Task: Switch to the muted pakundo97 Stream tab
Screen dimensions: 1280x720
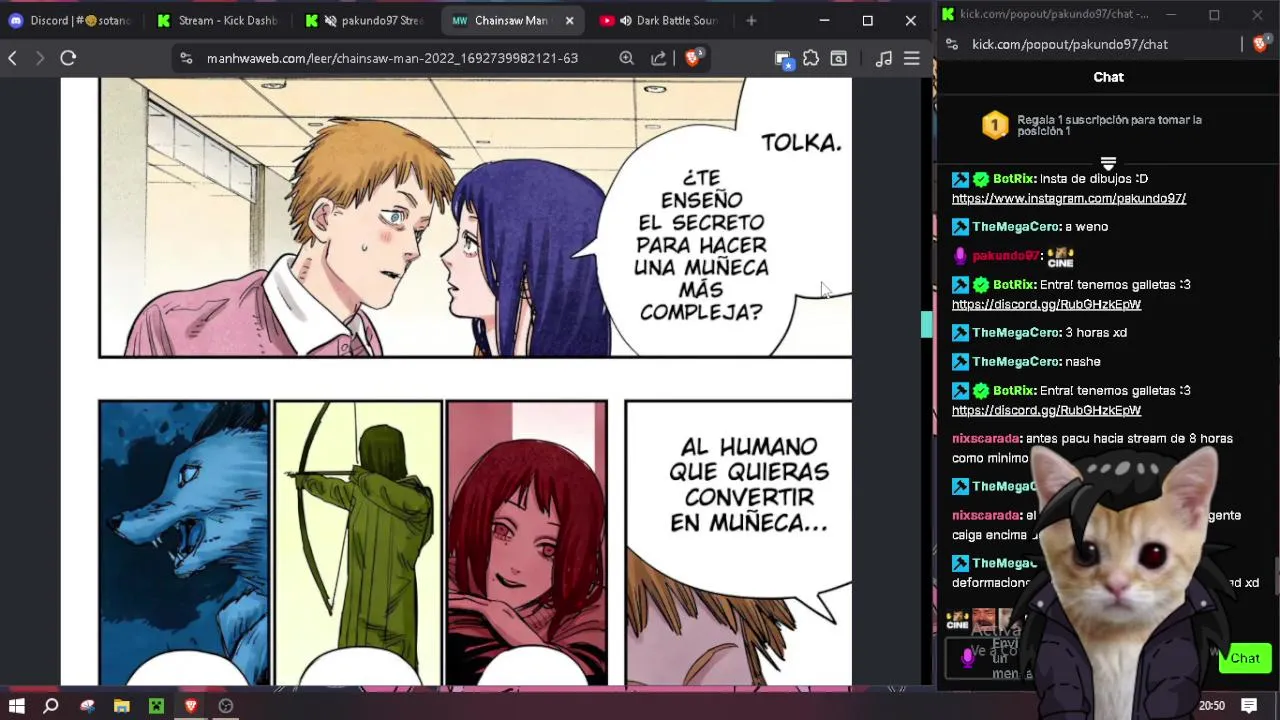Action: tap(365, 20)
